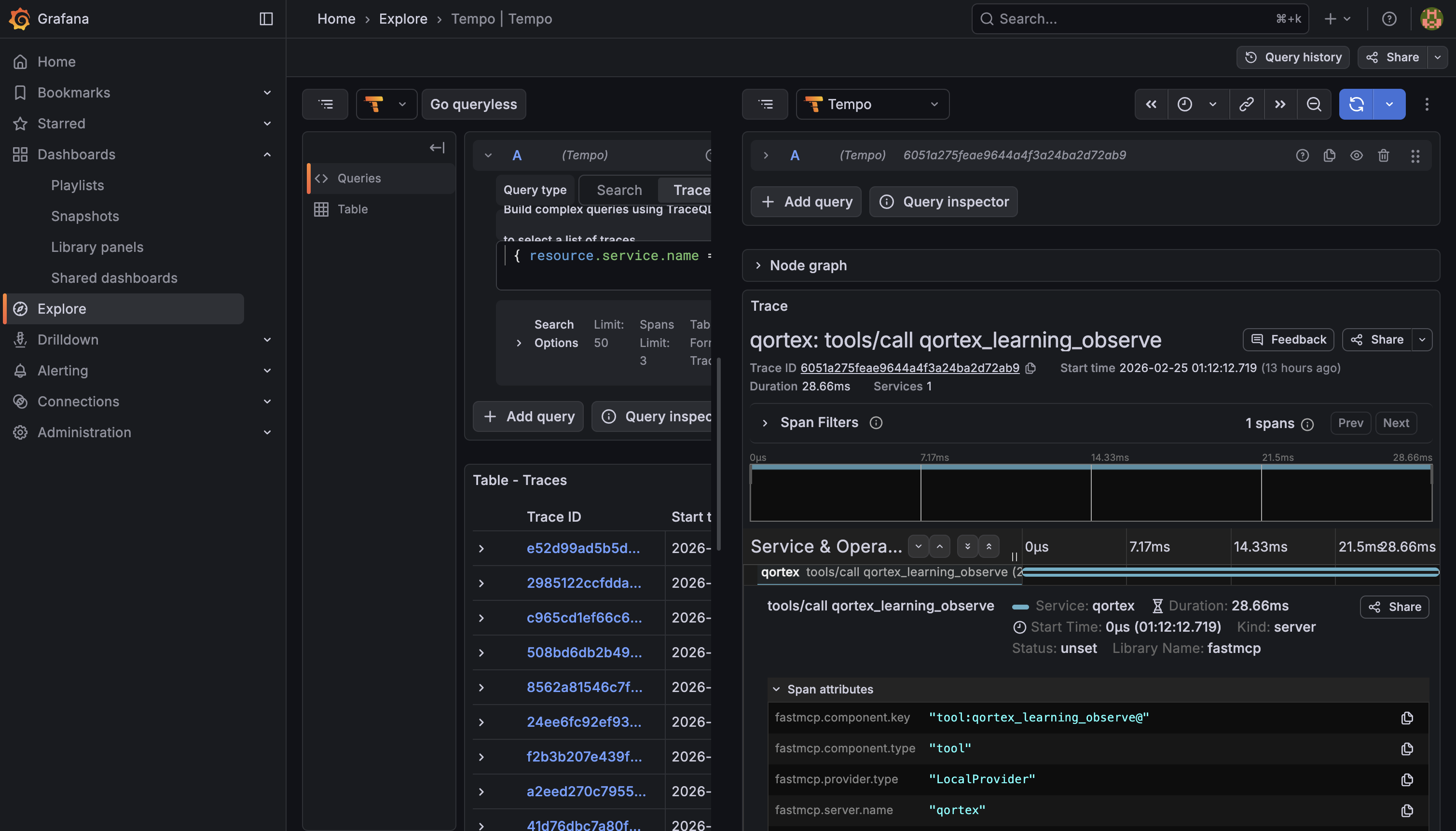Click the zoom out time range icon
The image size is (1456, 831).
tap(1314, 104)
